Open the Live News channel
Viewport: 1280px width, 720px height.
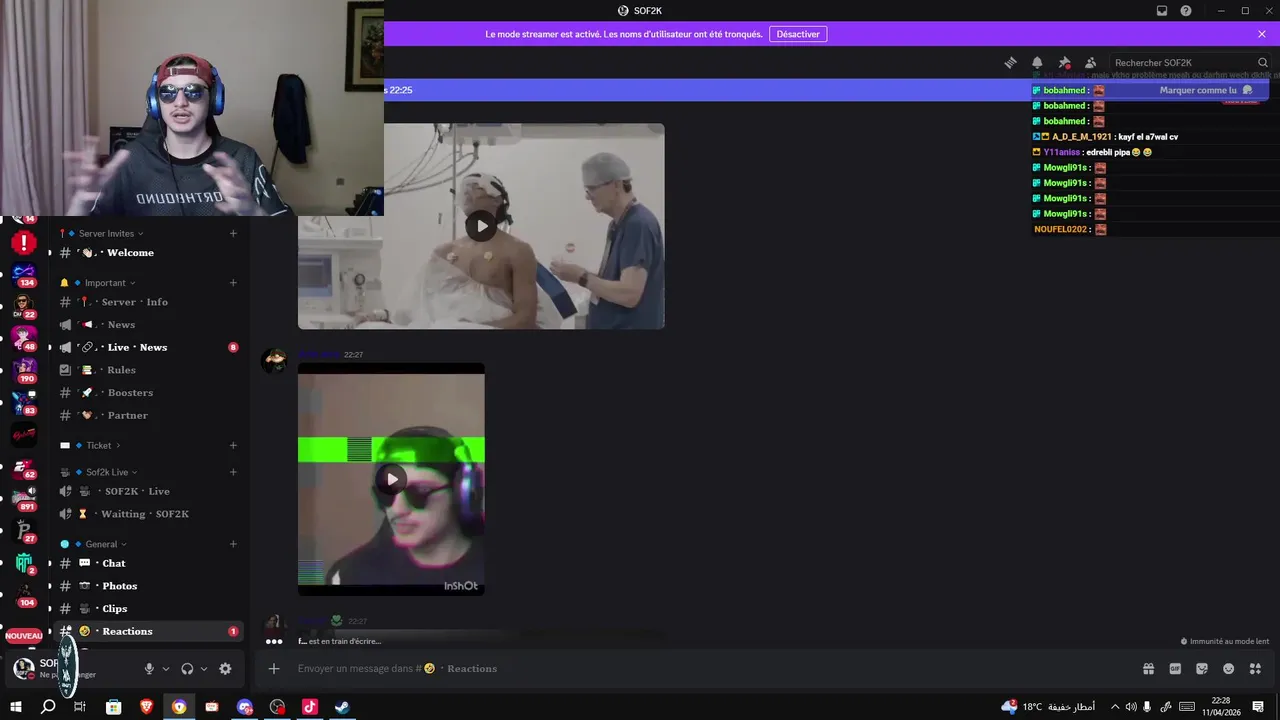point(148,347)
